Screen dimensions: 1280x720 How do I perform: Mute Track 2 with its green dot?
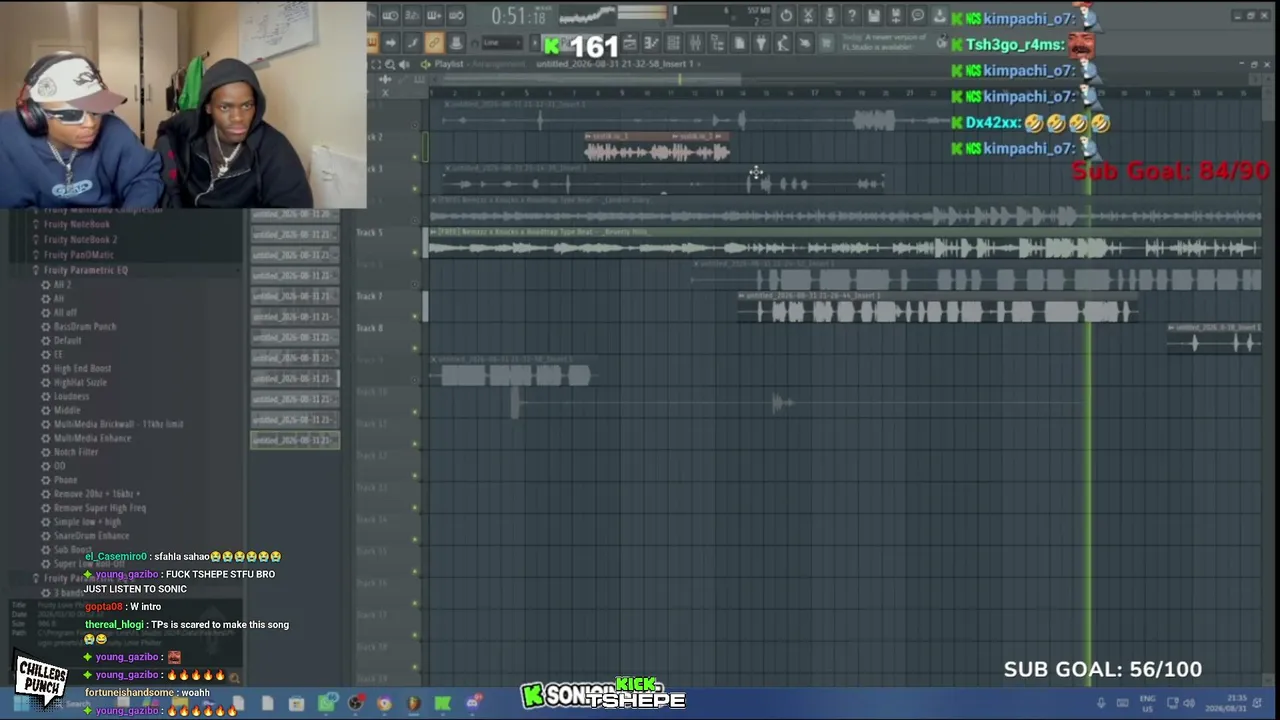[416, 156]
